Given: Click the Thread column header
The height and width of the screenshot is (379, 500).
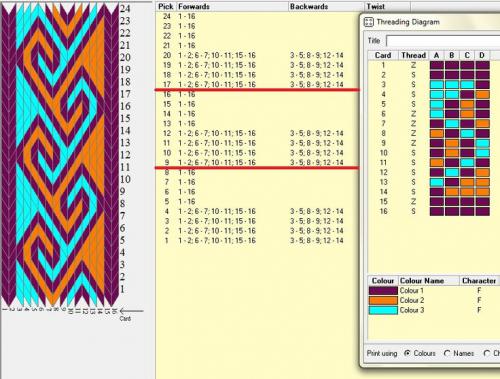Looking at the screenshot, I should click(x=413, y=55).
